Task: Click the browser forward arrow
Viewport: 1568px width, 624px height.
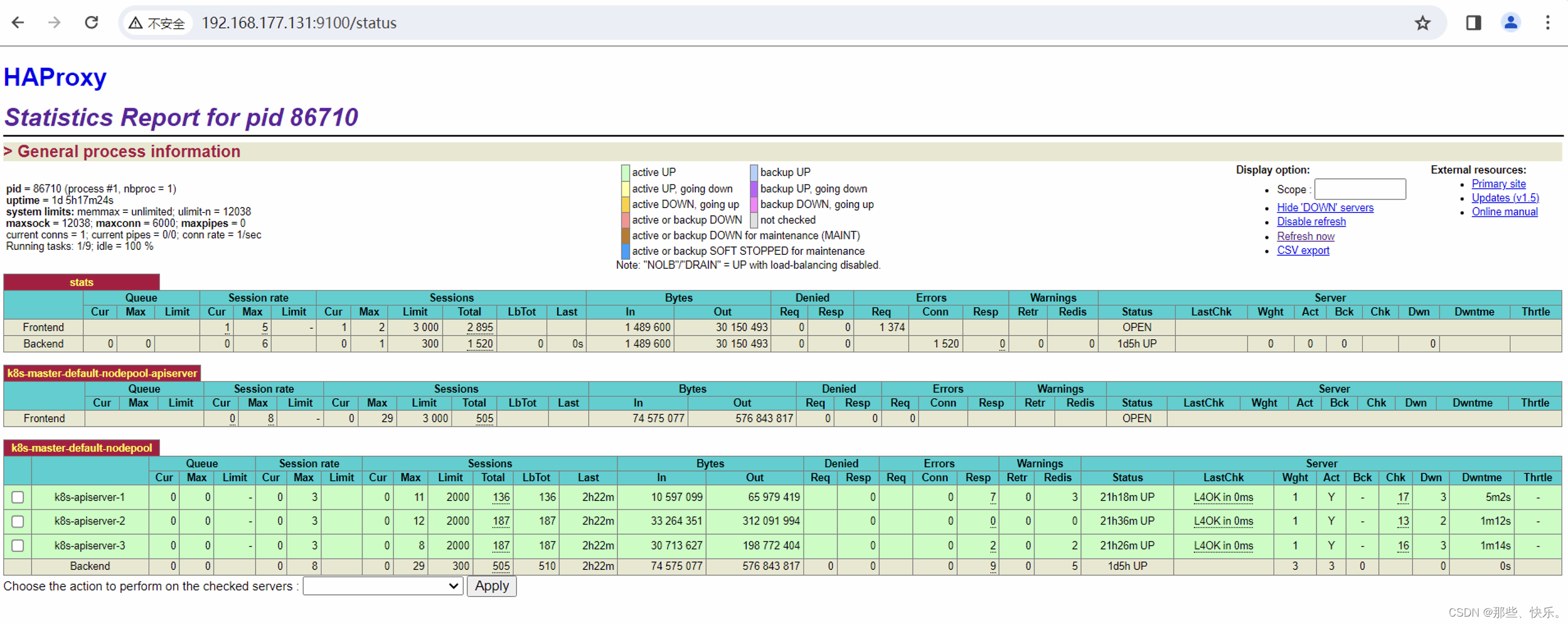Action: point(55,23)
